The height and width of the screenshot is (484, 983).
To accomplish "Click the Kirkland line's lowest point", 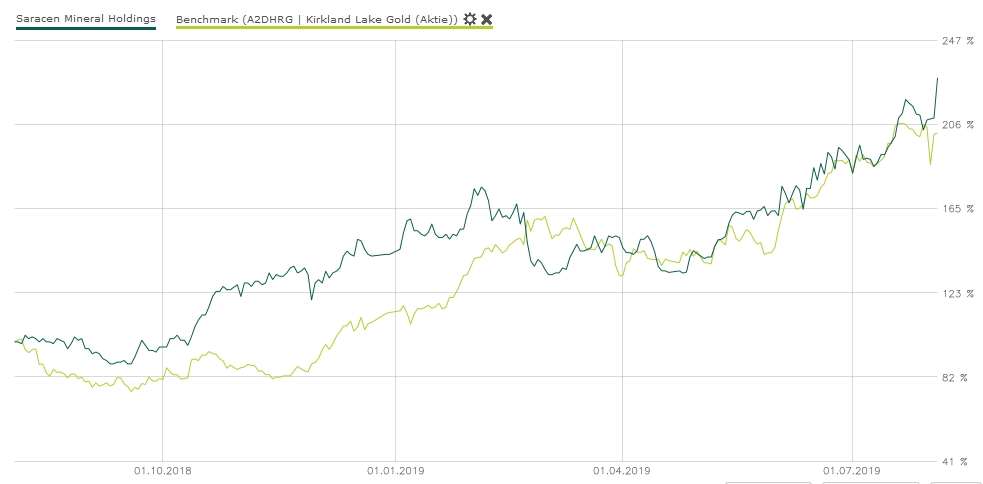I will tap(131, 391).
